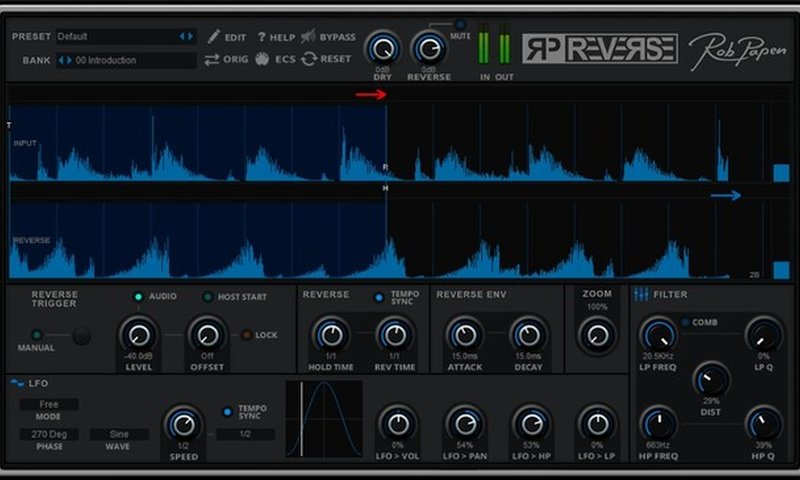Click the LFO wave icon
The width and height of the screenshot is (800, 480).
pyautogui.click(x=17, y=383)
